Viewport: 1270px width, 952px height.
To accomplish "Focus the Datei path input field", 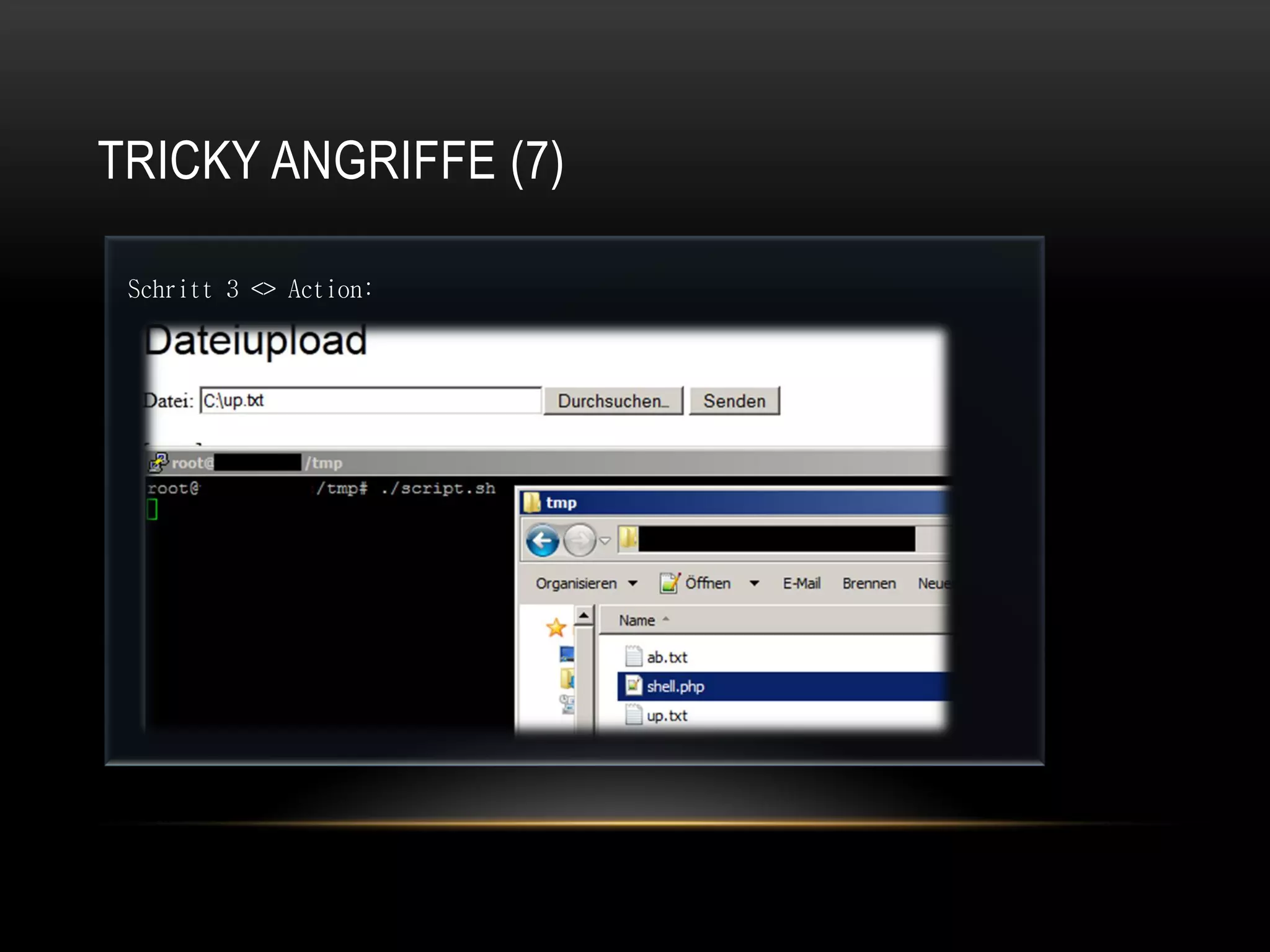I will (x=371, y=400).
